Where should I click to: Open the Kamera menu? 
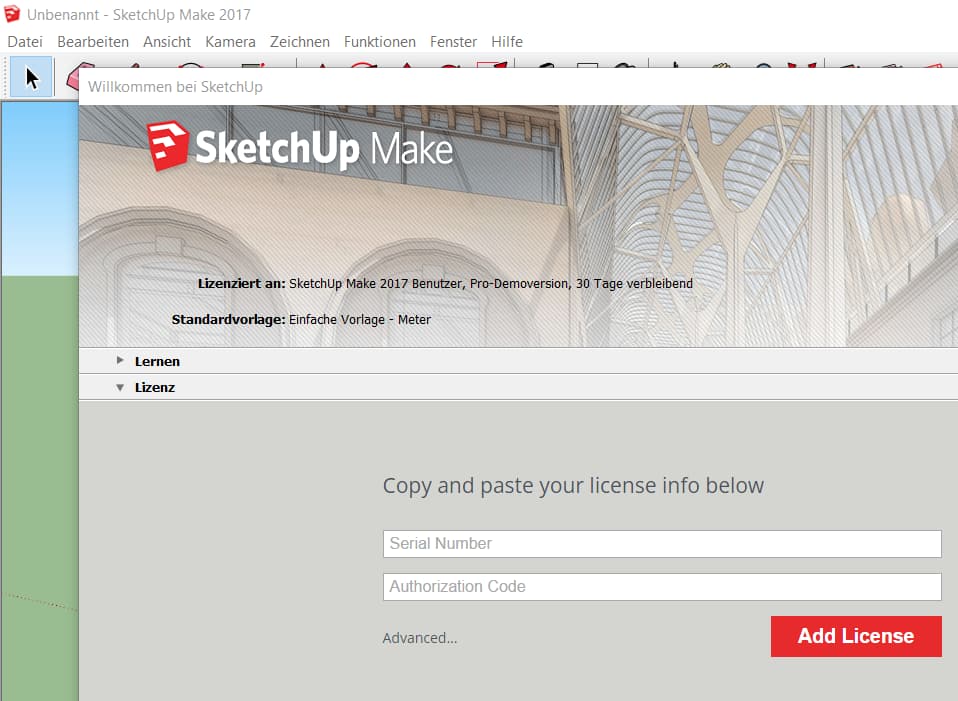[x=230, y=42]
